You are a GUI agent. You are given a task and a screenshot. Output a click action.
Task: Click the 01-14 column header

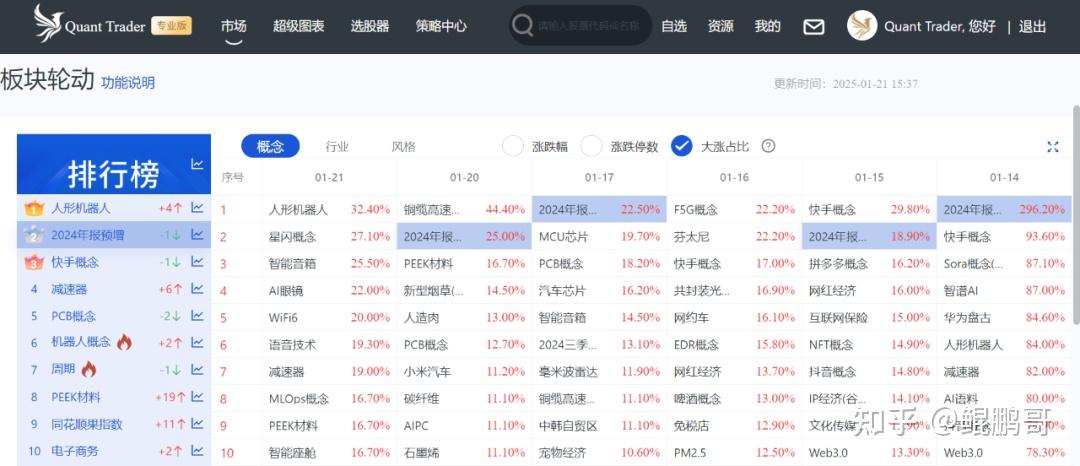(x=1004, y=178)
